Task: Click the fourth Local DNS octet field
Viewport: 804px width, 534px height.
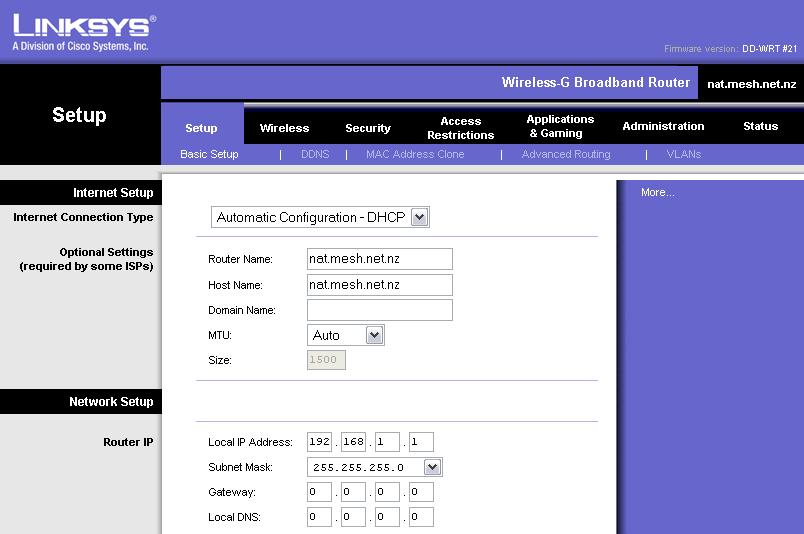Action: click(x=421, y=517)
